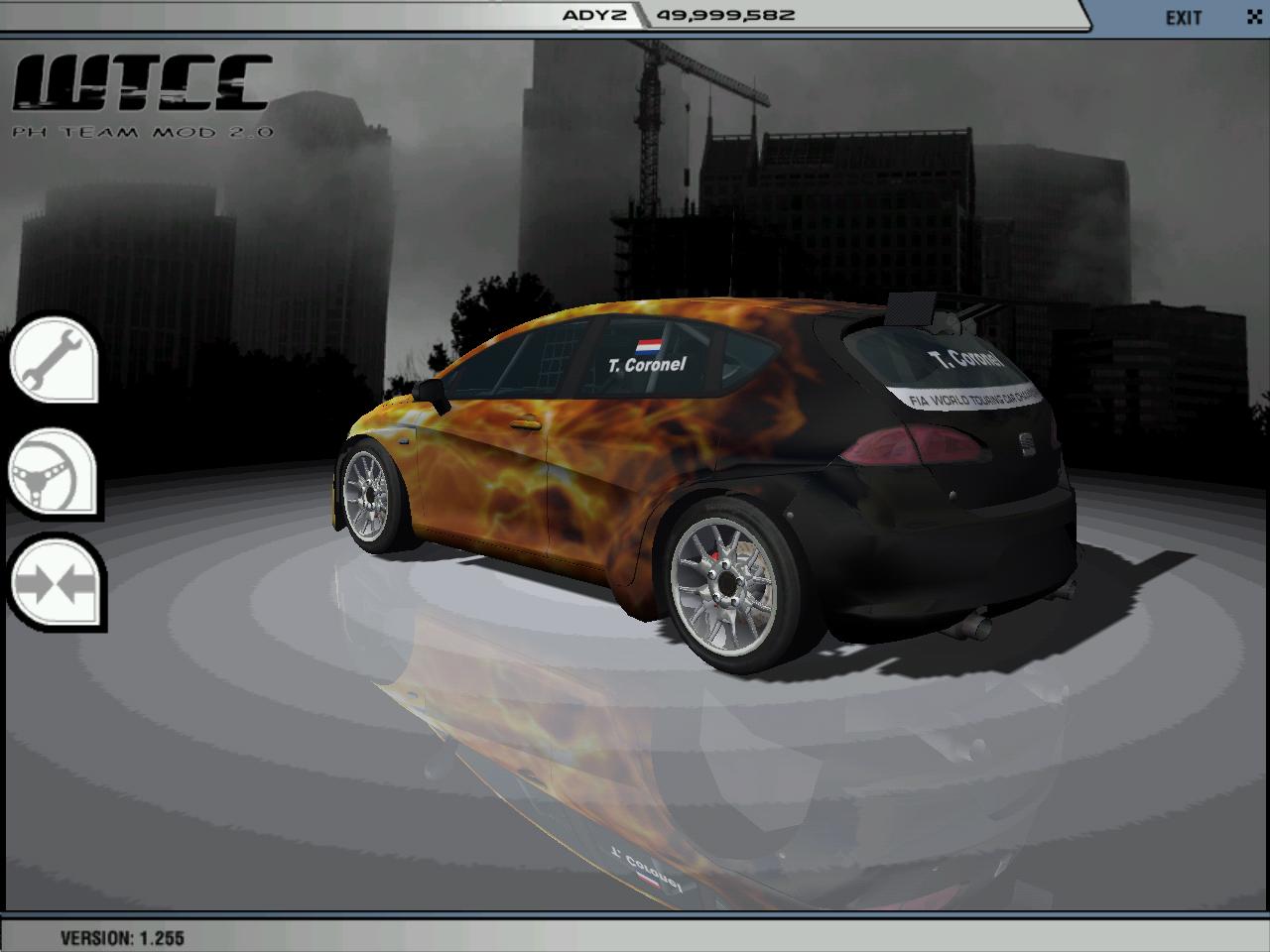Screen dimensions: 1270x952
Task: Click the steering wheel drive icon
Action: coord(54,472)
